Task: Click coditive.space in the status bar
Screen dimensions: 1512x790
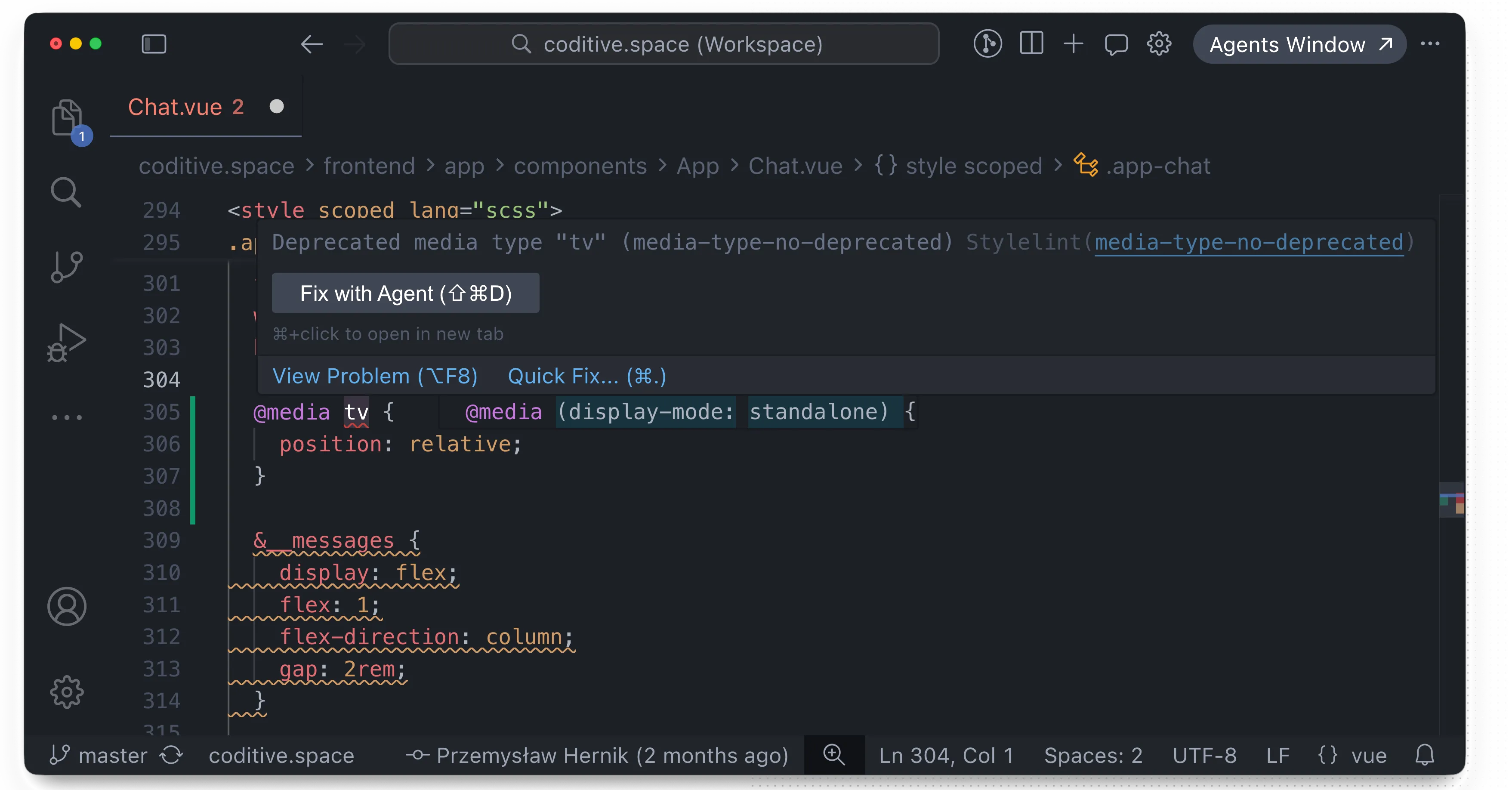Action: tap(281, 756)
